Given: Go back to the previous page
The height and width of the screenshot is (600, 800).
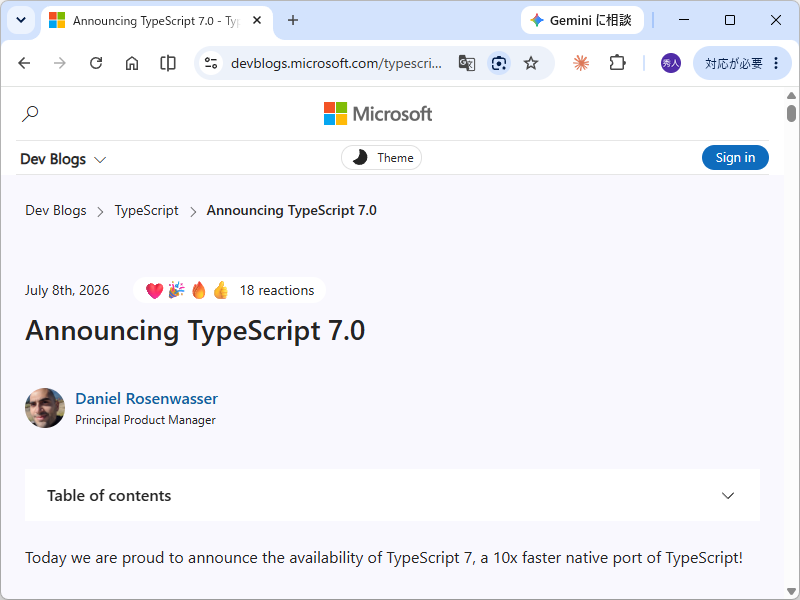Looking at the screenshot, I should [x=24, y=63].
